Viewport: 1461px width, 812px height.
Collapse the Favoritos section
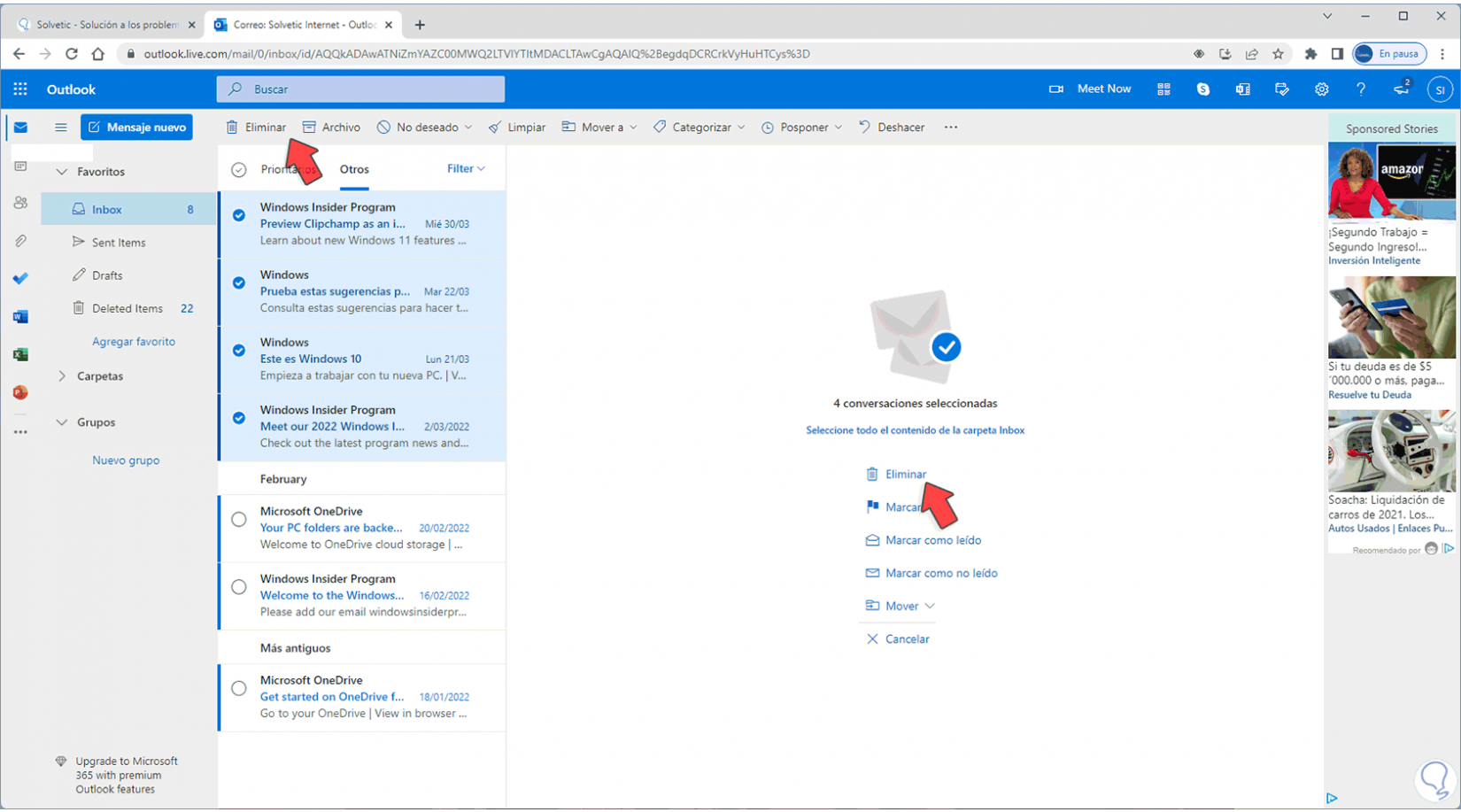click(62, 172)
